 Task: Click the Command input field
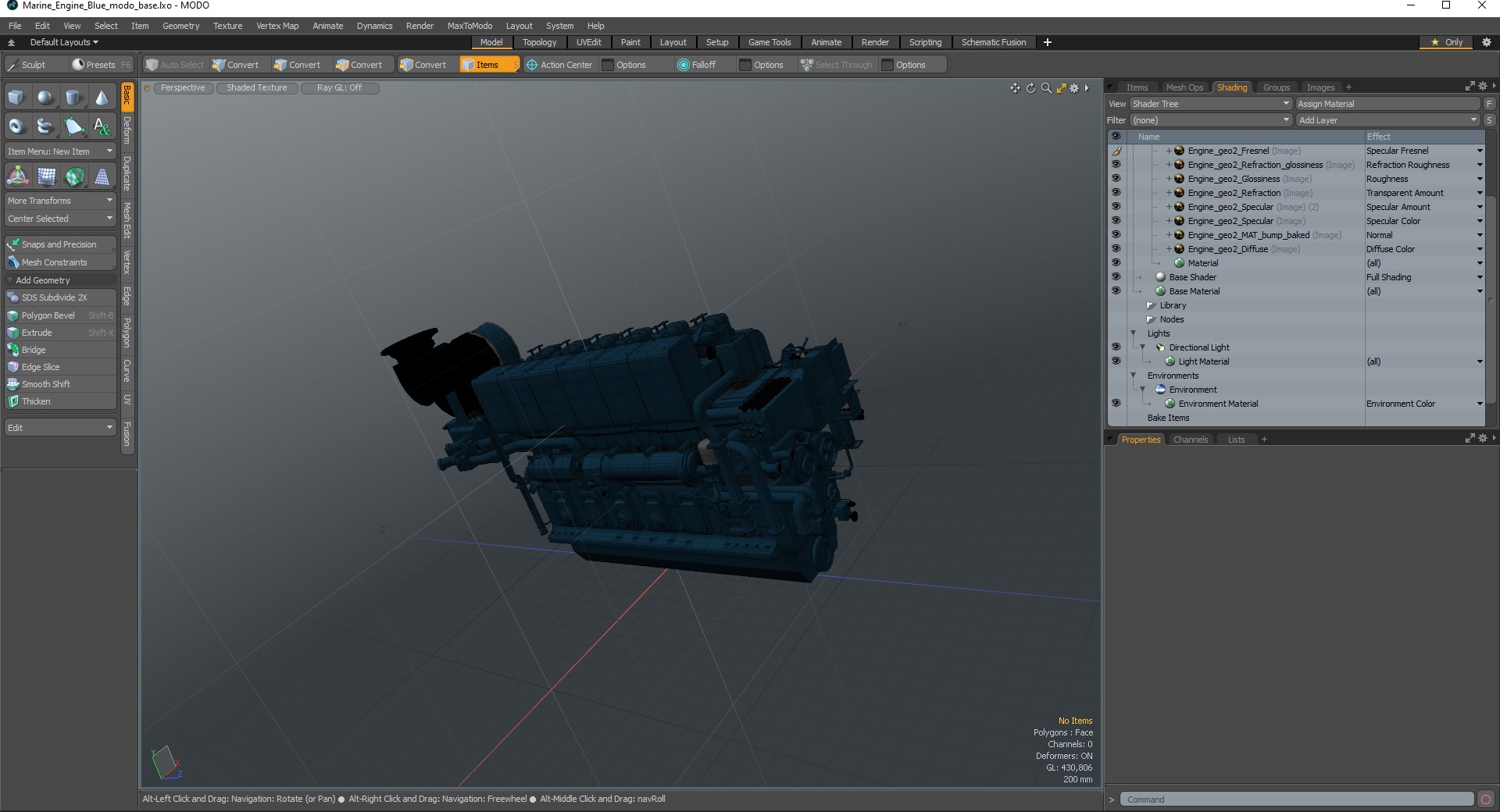[1297, 800]
